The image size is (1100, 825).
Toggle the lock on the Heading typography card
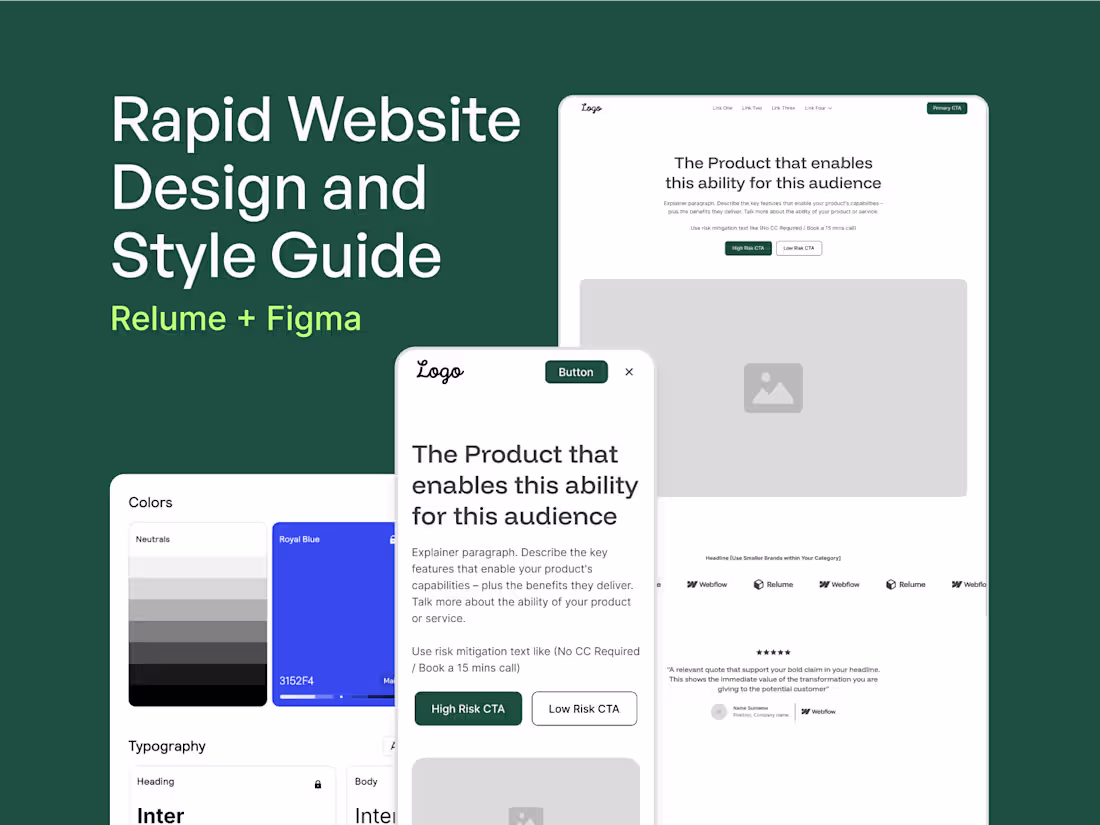click(318, 783)
